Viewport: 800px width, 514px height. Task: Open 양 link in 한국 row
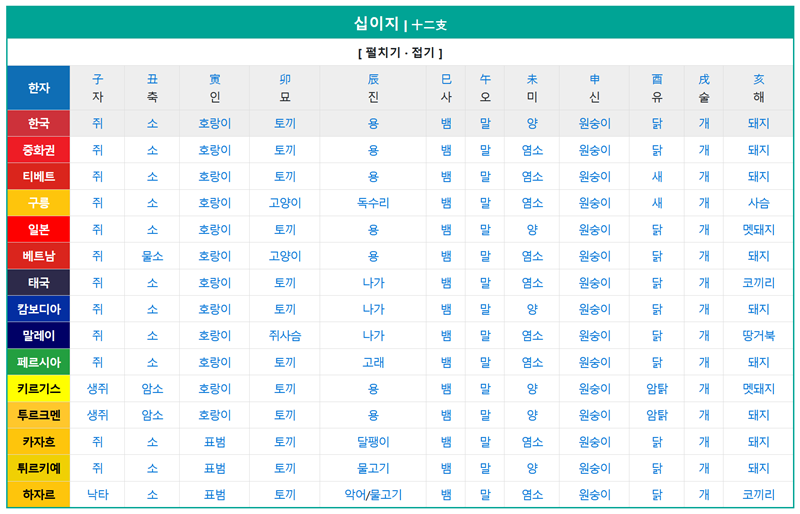tap(532, 124)
